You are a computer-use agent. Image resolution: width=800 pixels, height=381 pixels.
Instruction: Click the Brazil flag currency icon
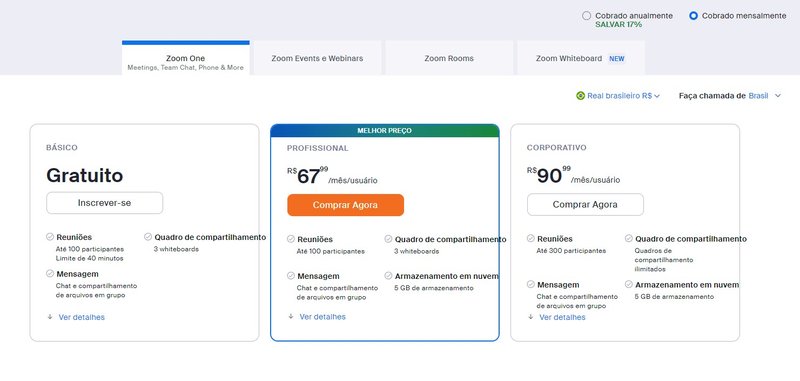[x=580, y=95]
